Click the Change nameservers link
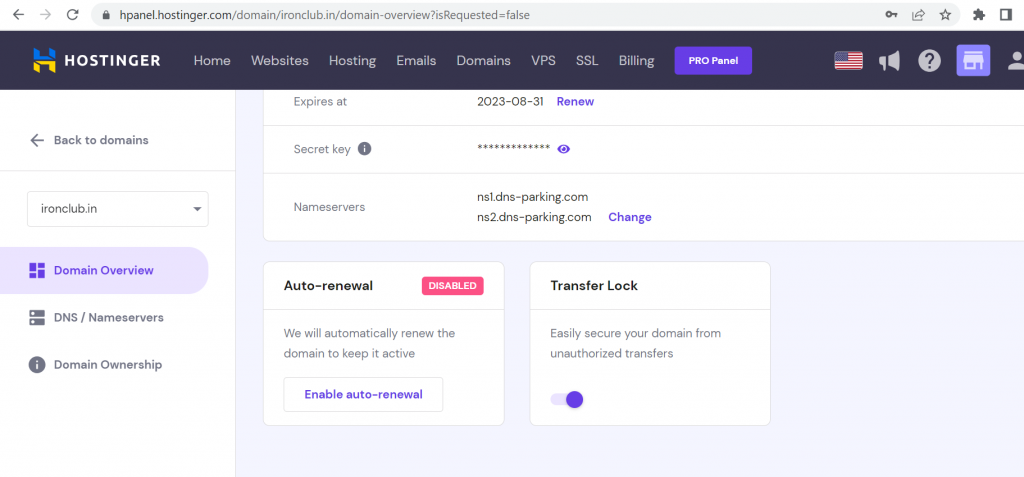1024x477 pixels. tap(630, 217)
